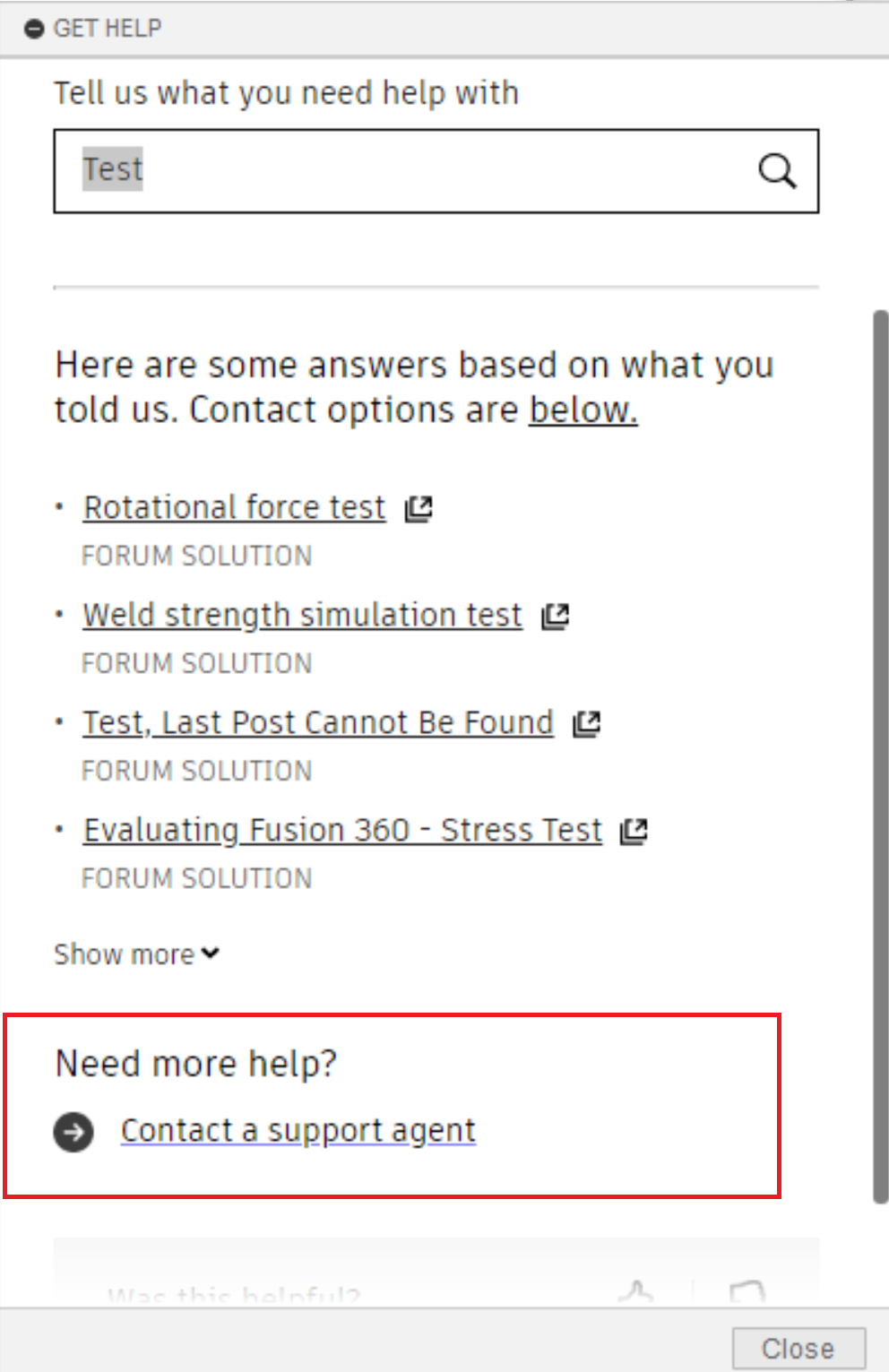Click external link icon beside Rotational force test
The image size is (889, 1372).
[419, 508]
